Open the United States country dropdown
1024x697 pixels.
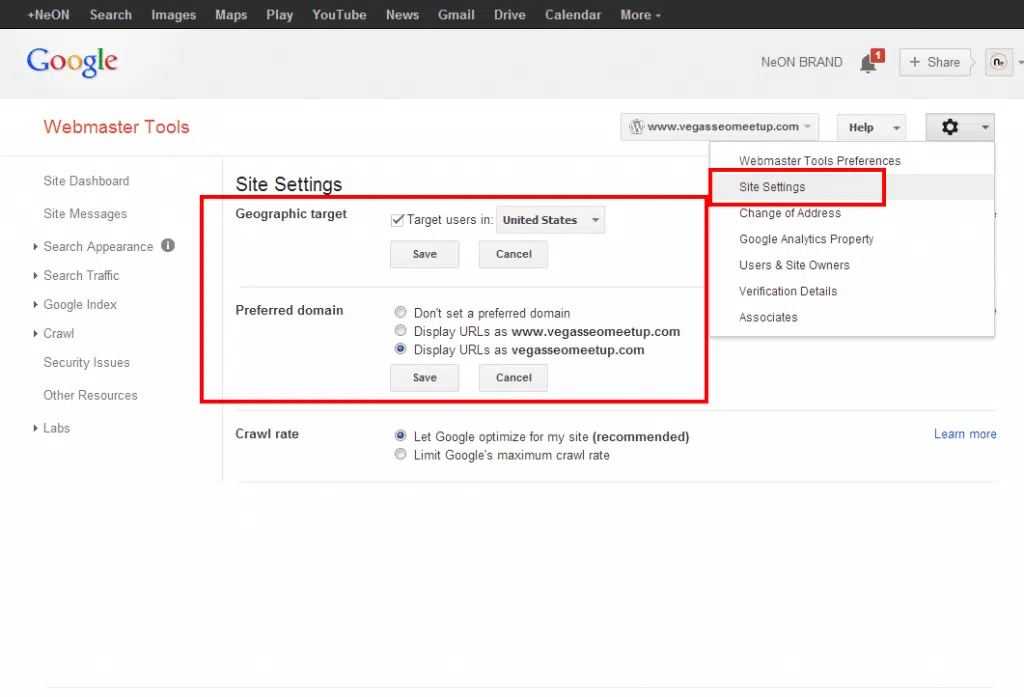(x=551, y=220)
